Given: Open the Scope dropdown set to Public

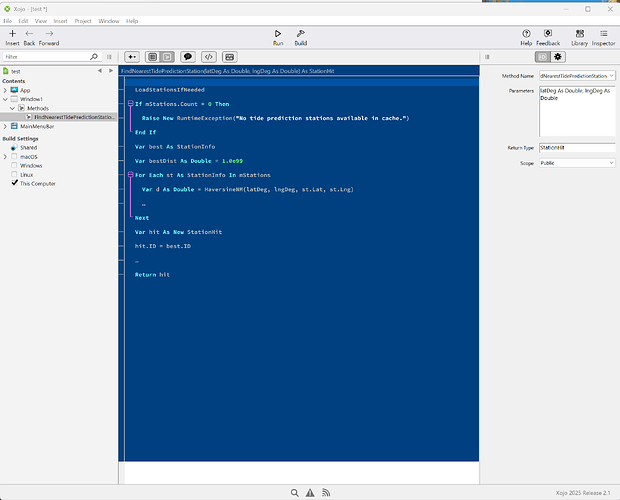Looking at the screenshot, I should point(577,162).
